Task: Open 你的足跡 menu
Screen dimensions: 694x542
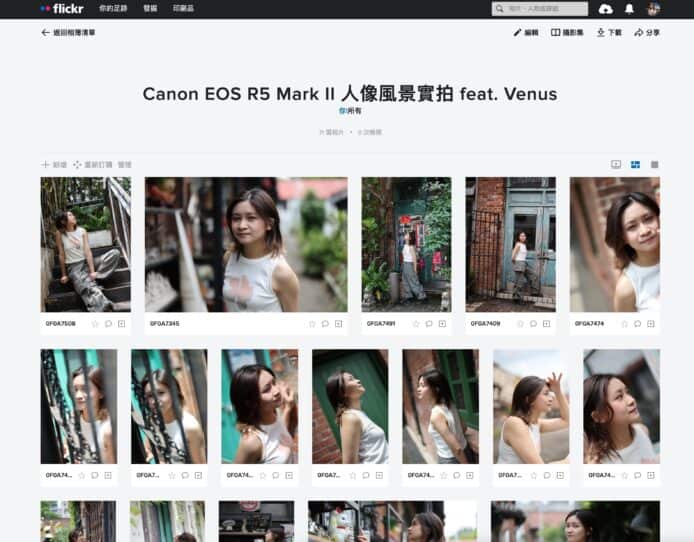Action: click(112, 9)
